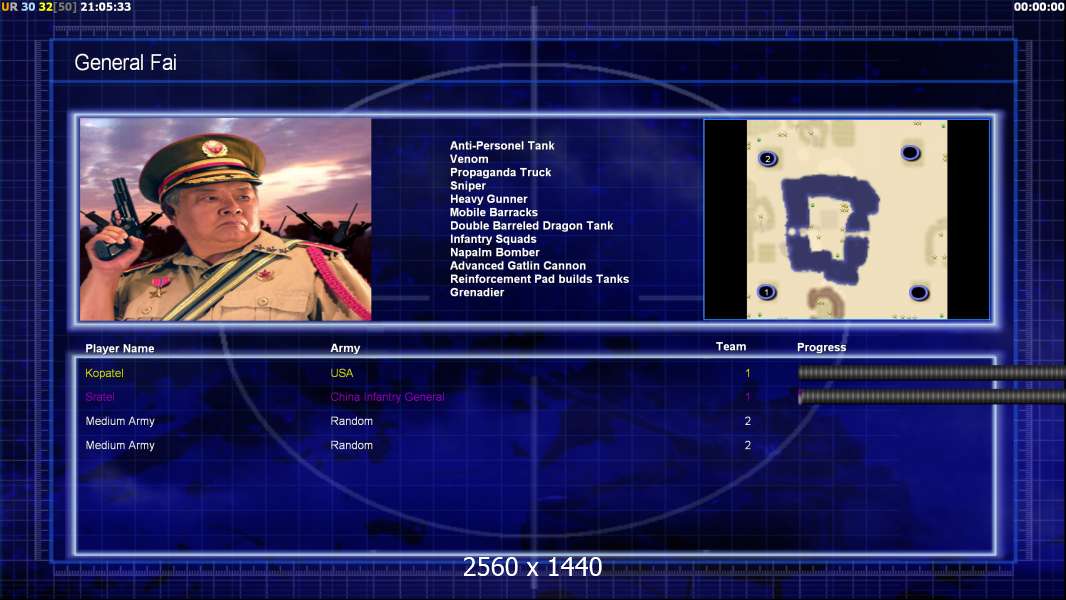Click the 'Player Name' column header

(120, 349)
